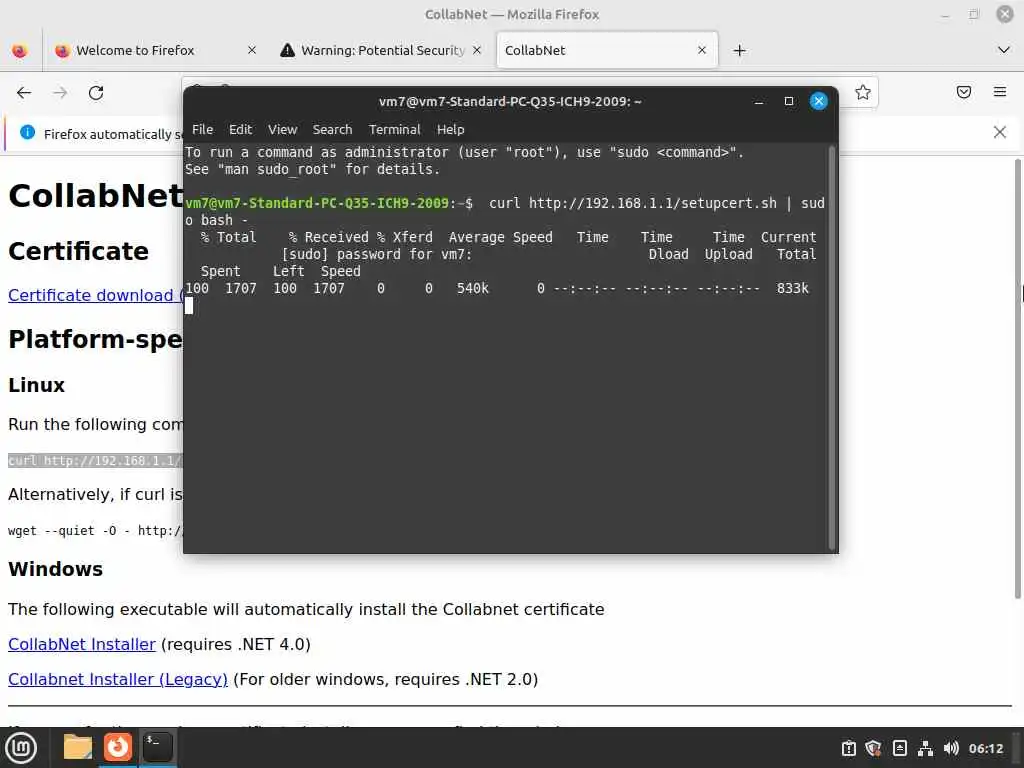Close the Firefox window
This screenshot has width=1024, height=768.
(x=1004, y=14)
